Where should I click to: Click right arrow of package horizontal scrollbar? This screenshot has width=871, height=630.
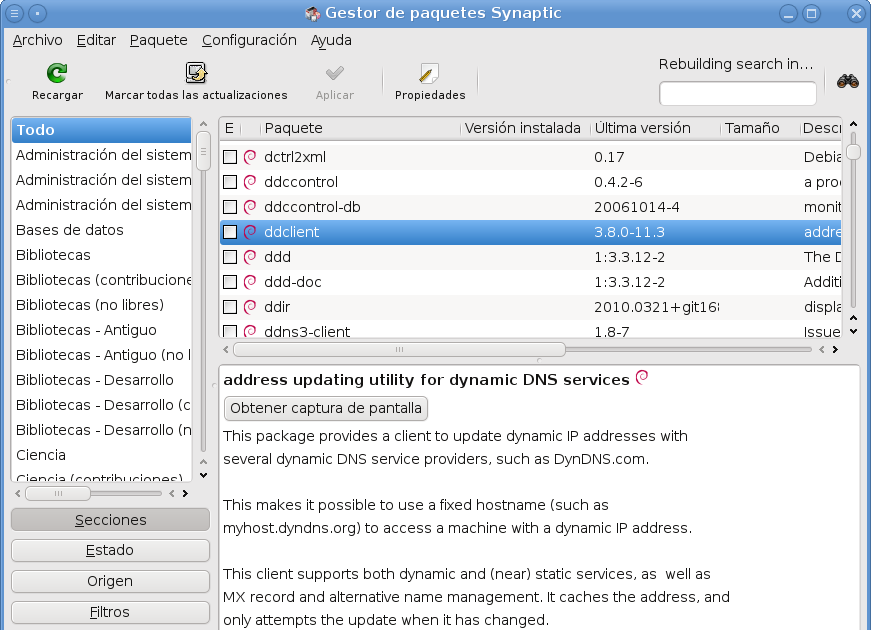[835, 349]
